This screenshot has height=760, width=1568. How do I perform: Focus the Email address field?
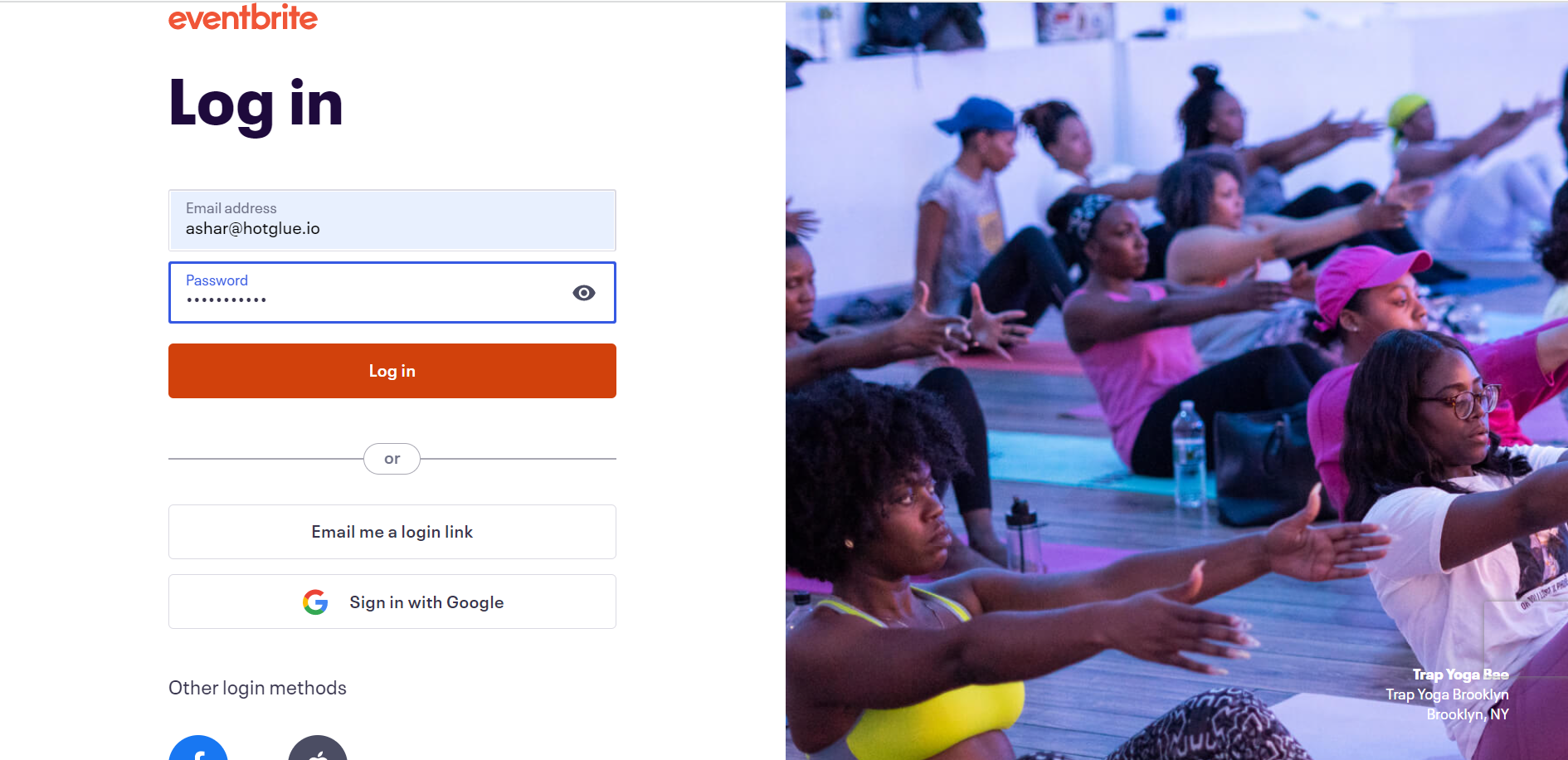pos(392,220)
